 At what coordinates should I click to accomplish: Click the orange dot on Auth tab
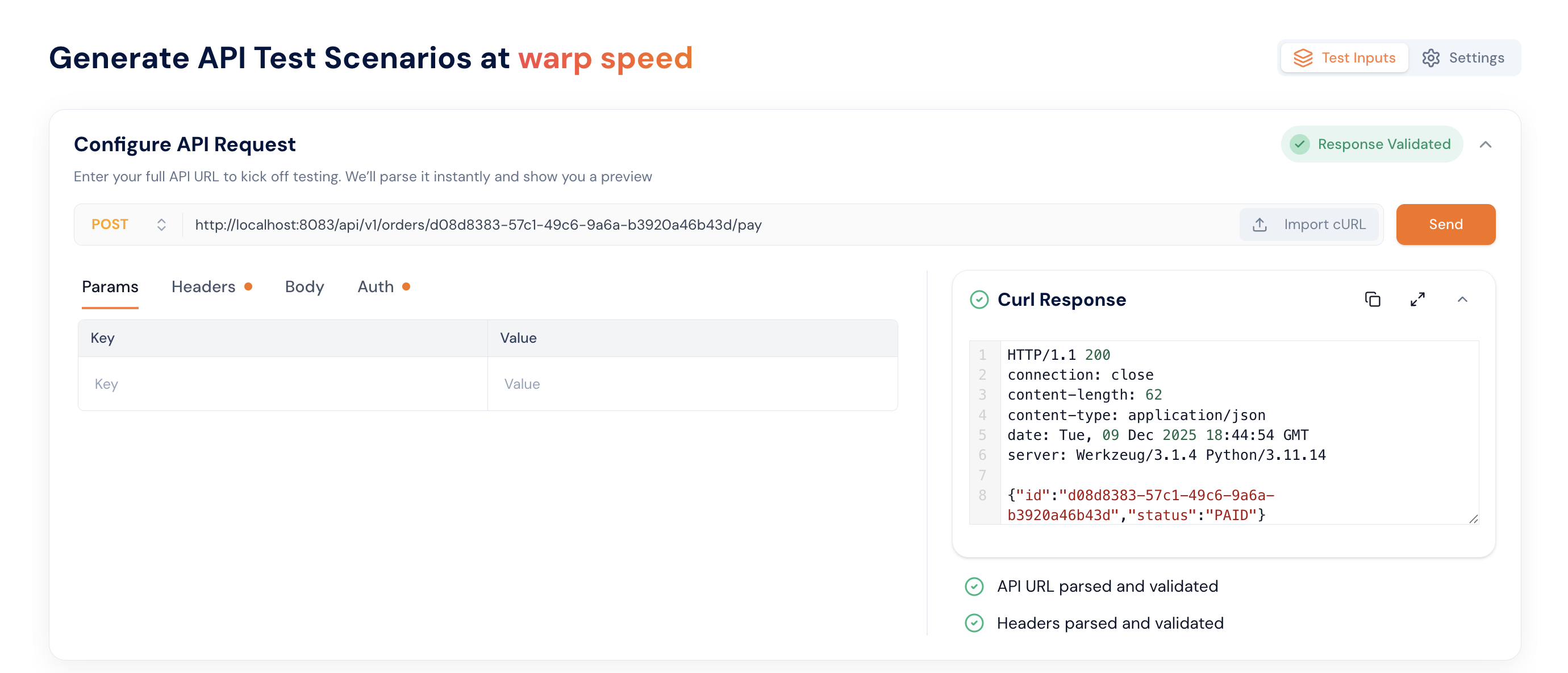click(x=407, y=286)
